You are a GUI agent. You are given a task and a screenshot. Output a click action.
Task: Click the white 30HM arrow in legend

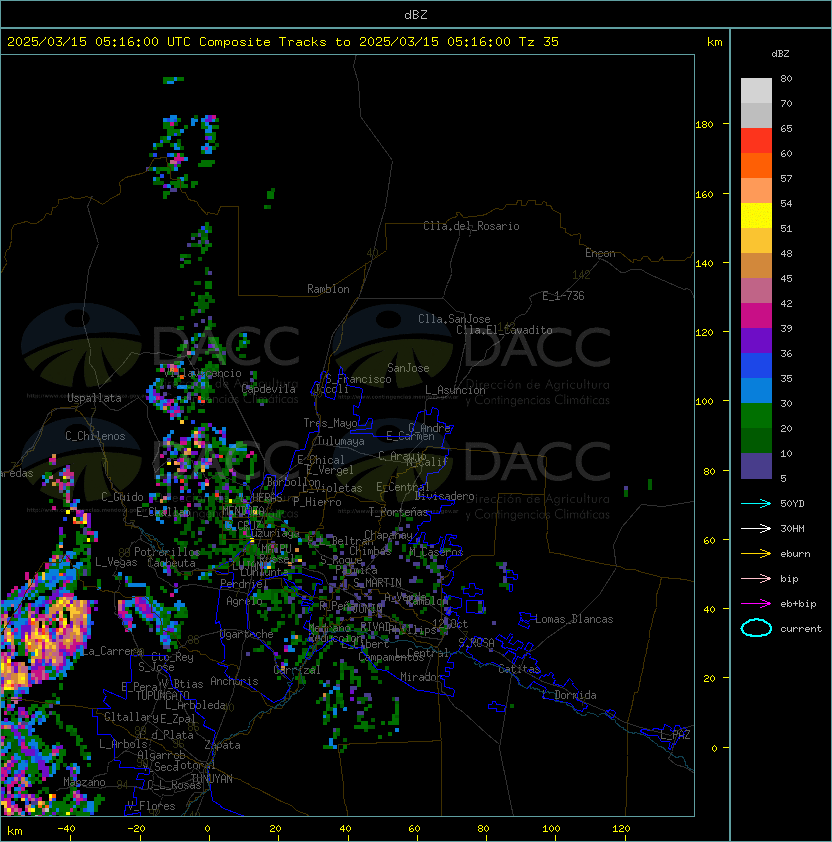(756, 528)
